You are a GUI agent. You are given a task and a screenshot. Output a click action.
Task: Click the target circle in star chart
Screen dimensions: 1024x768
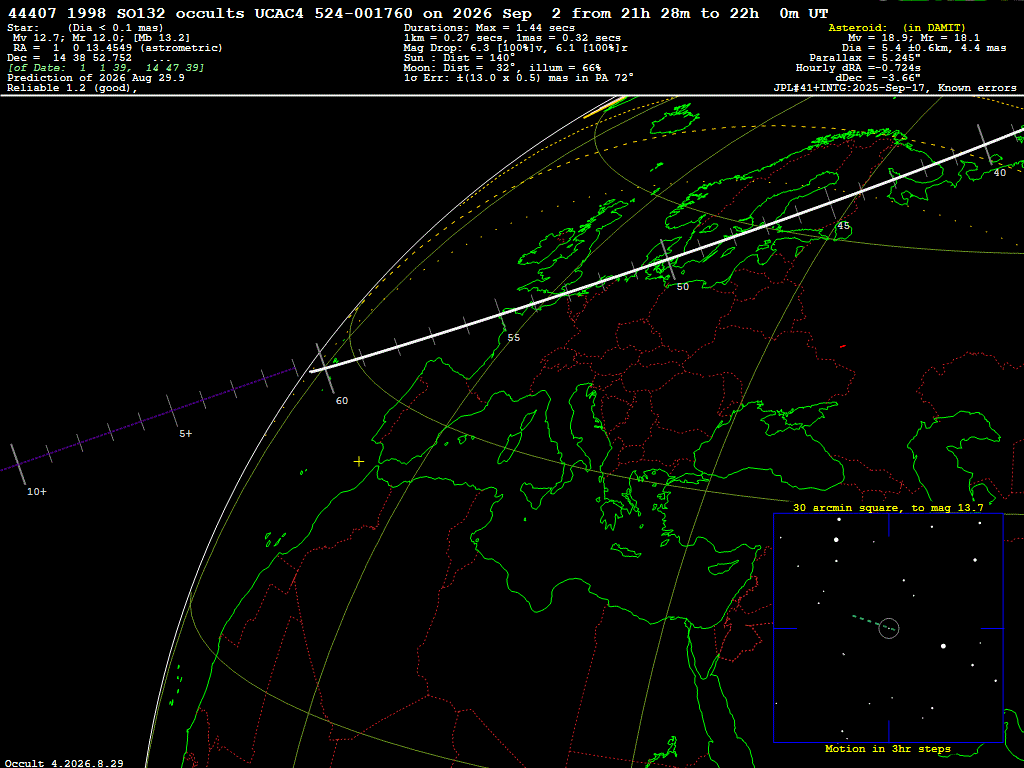coord(889,628)
